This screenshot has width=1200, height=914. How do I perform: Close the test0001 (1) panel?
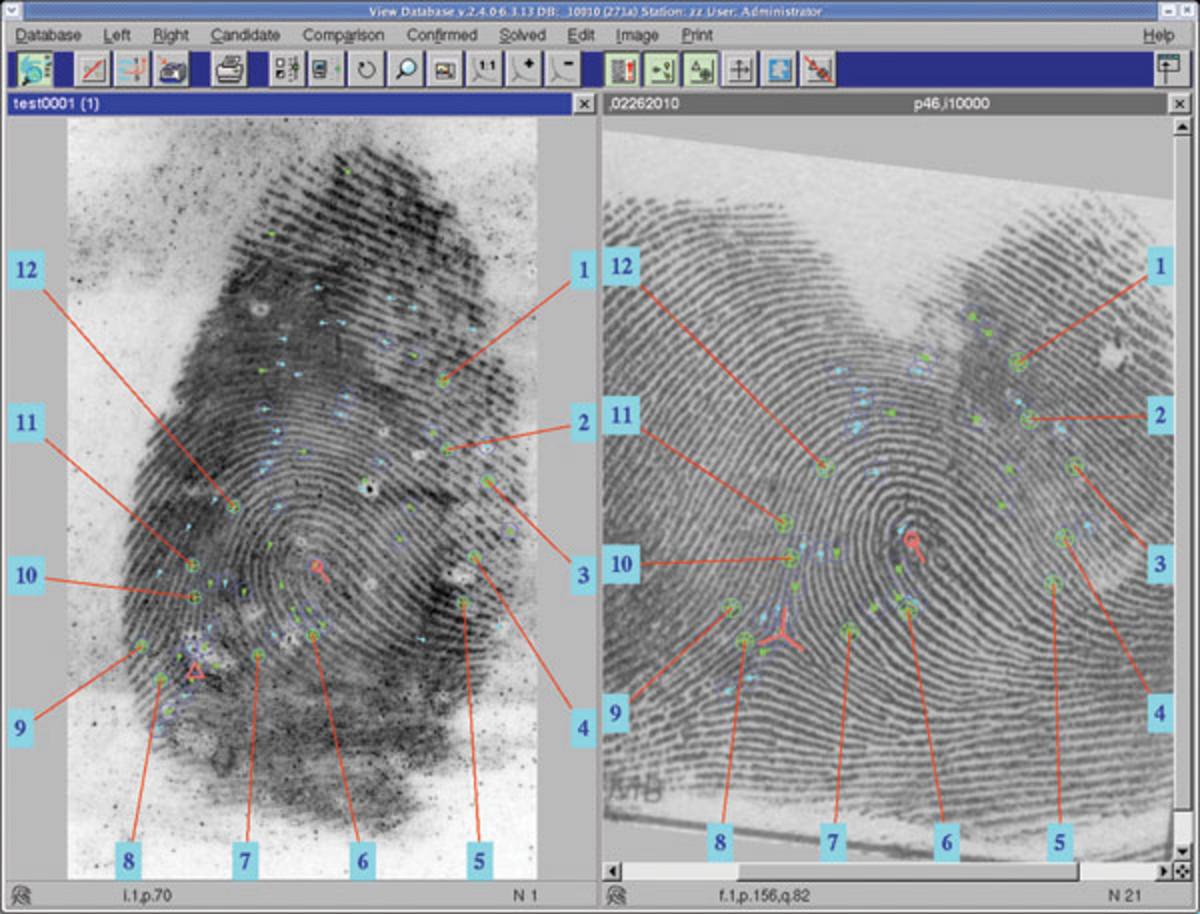pyautogui.click(x=584, y=104)
